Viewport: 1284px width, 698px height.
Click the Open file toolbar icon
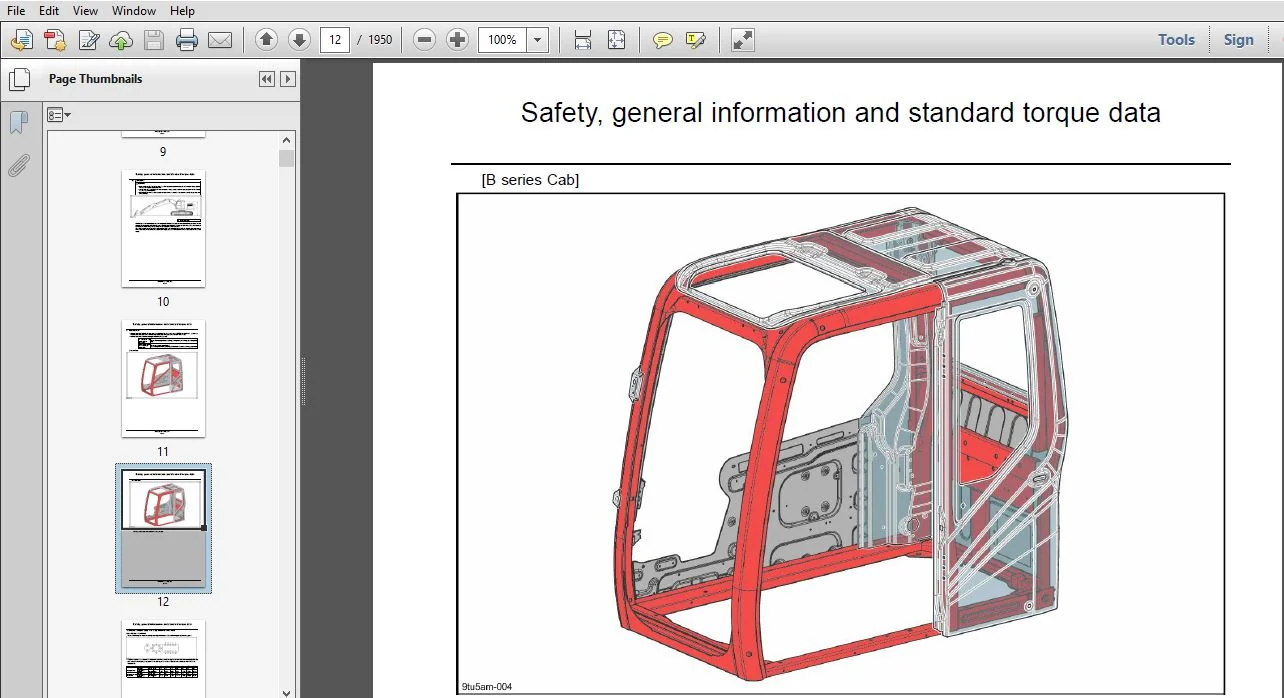(x=21, y=40)
